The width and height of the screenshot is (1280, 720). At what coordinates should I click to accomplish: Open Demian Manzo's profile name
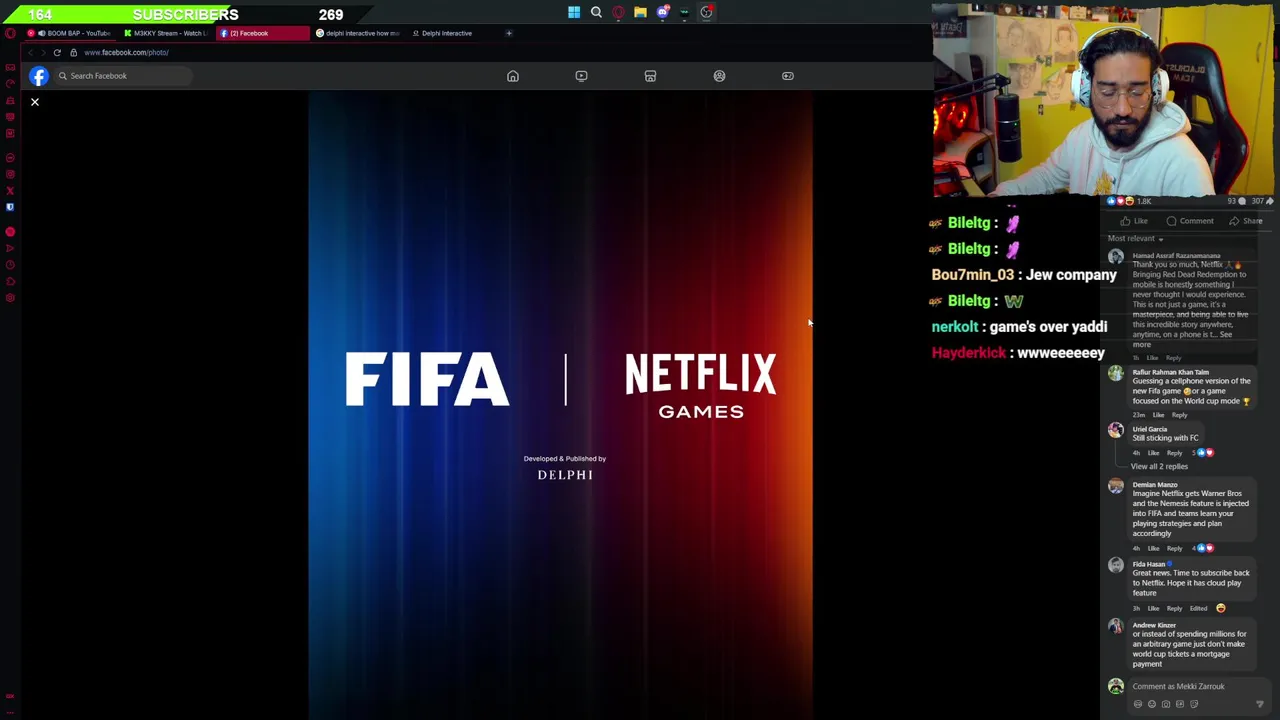click(x=1155, y=485)
